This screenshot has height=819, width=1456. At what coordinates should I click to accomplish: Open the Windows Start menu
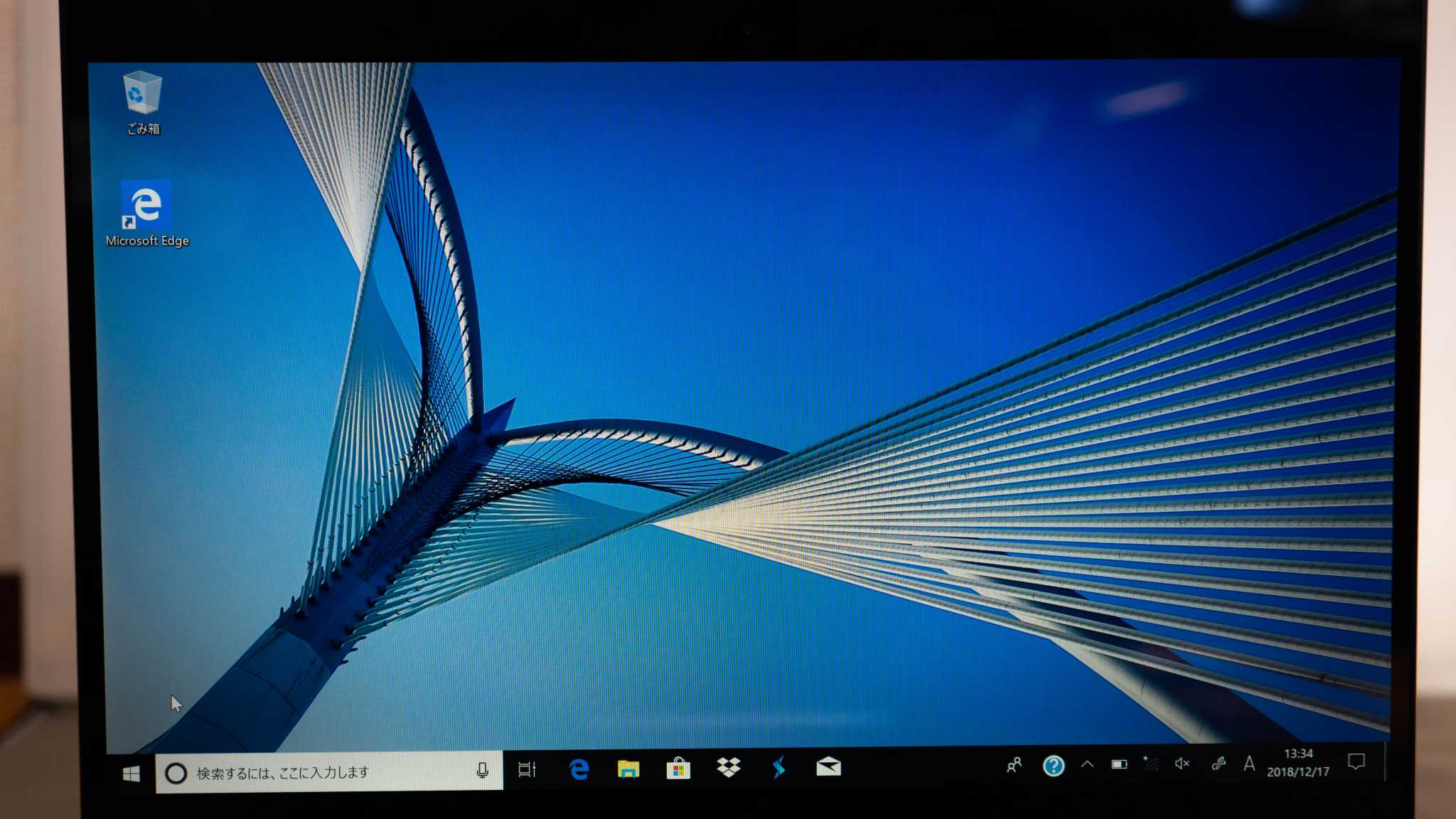tap(132, 773)
